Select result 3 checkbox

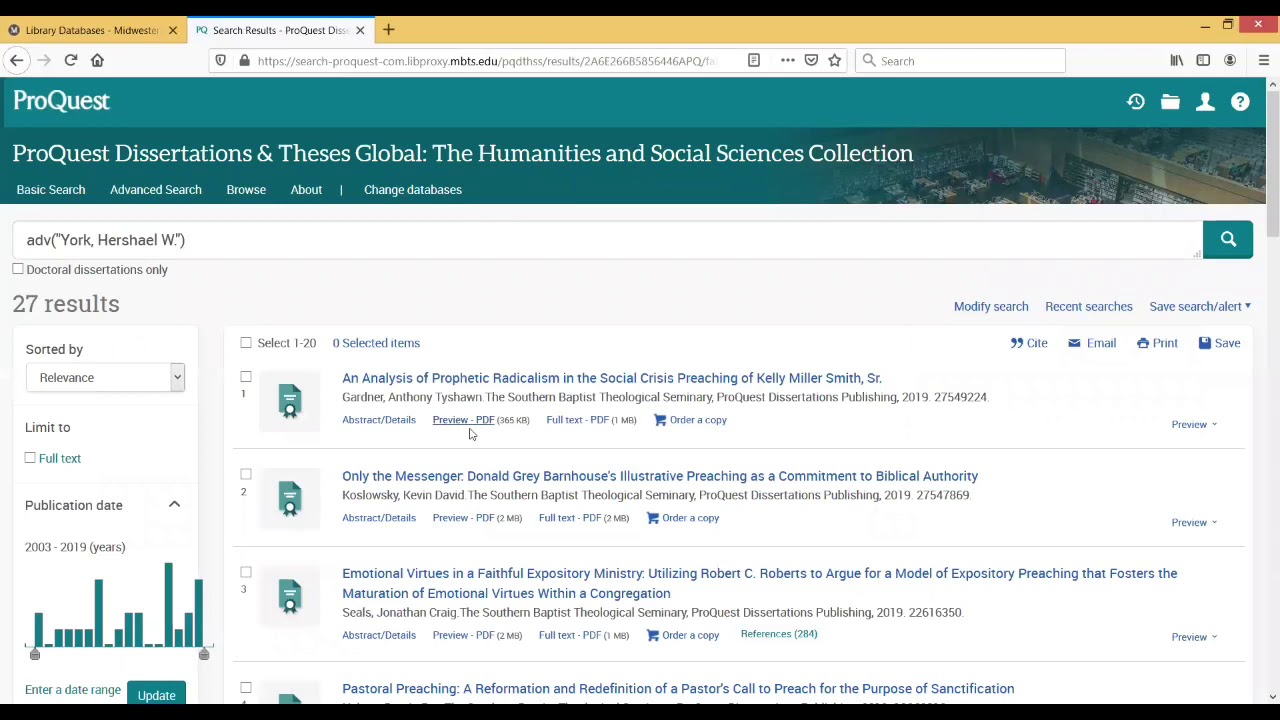point(246,572)
